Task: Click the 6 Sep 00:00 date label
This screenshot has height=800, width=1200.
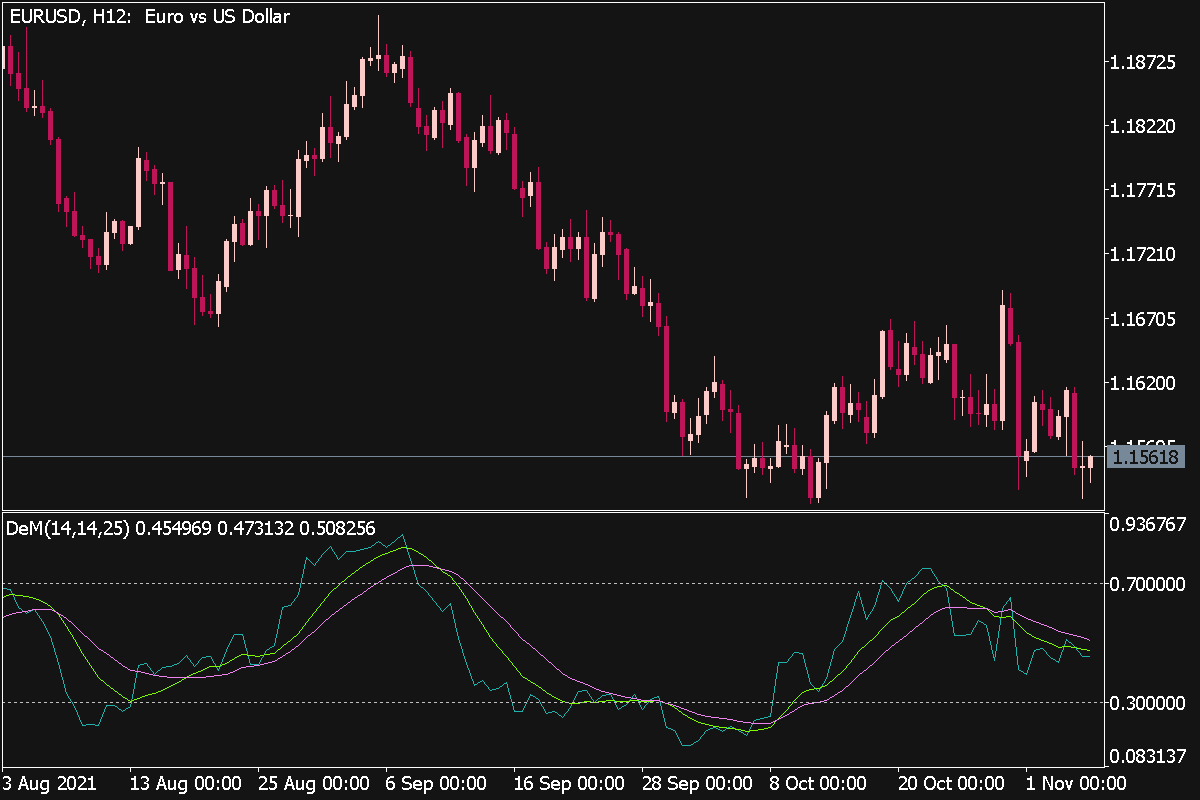Action: [x=436, y=782]
